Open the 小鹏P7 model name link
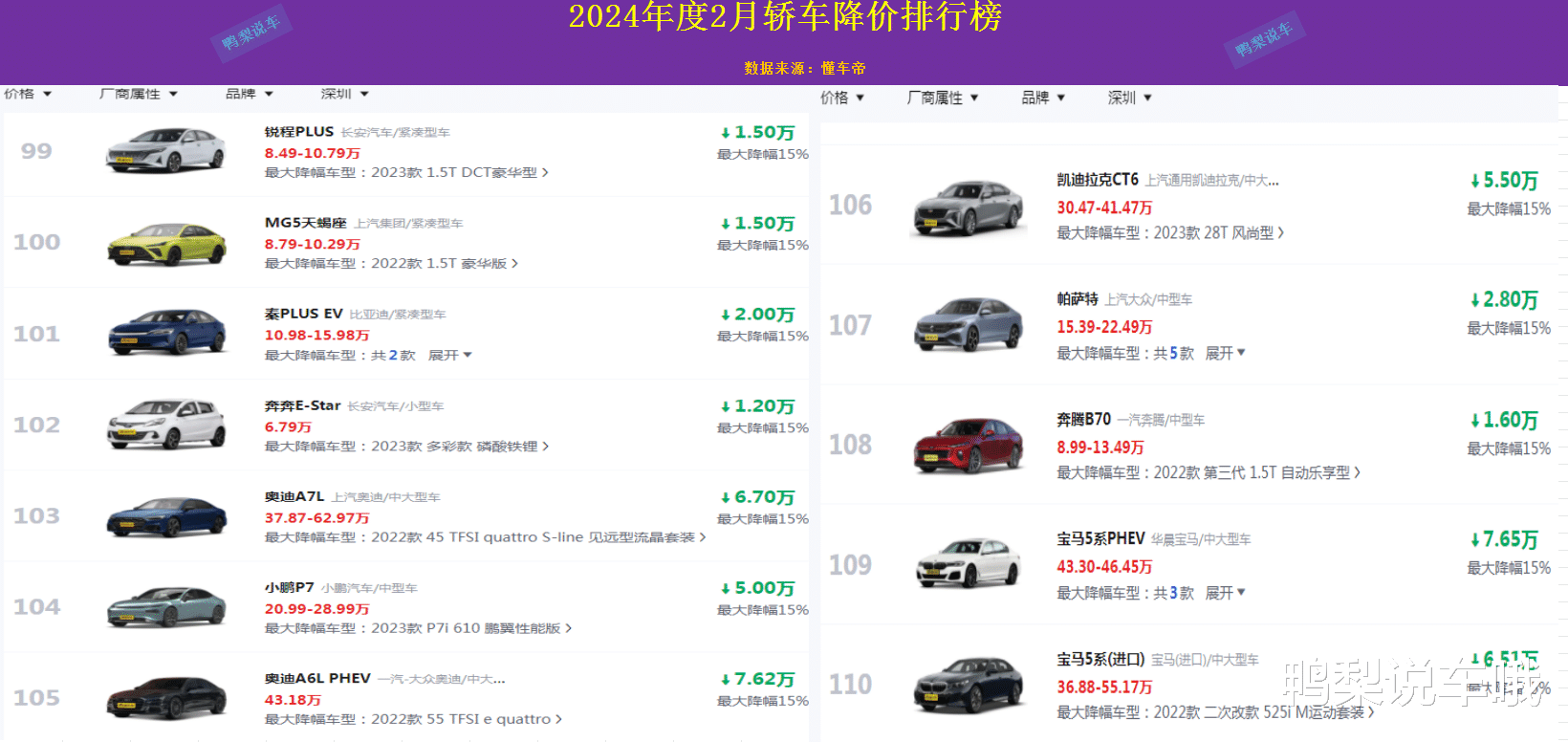The height and width of the screenshot is (742, 1568). click(x=290, y=587)
